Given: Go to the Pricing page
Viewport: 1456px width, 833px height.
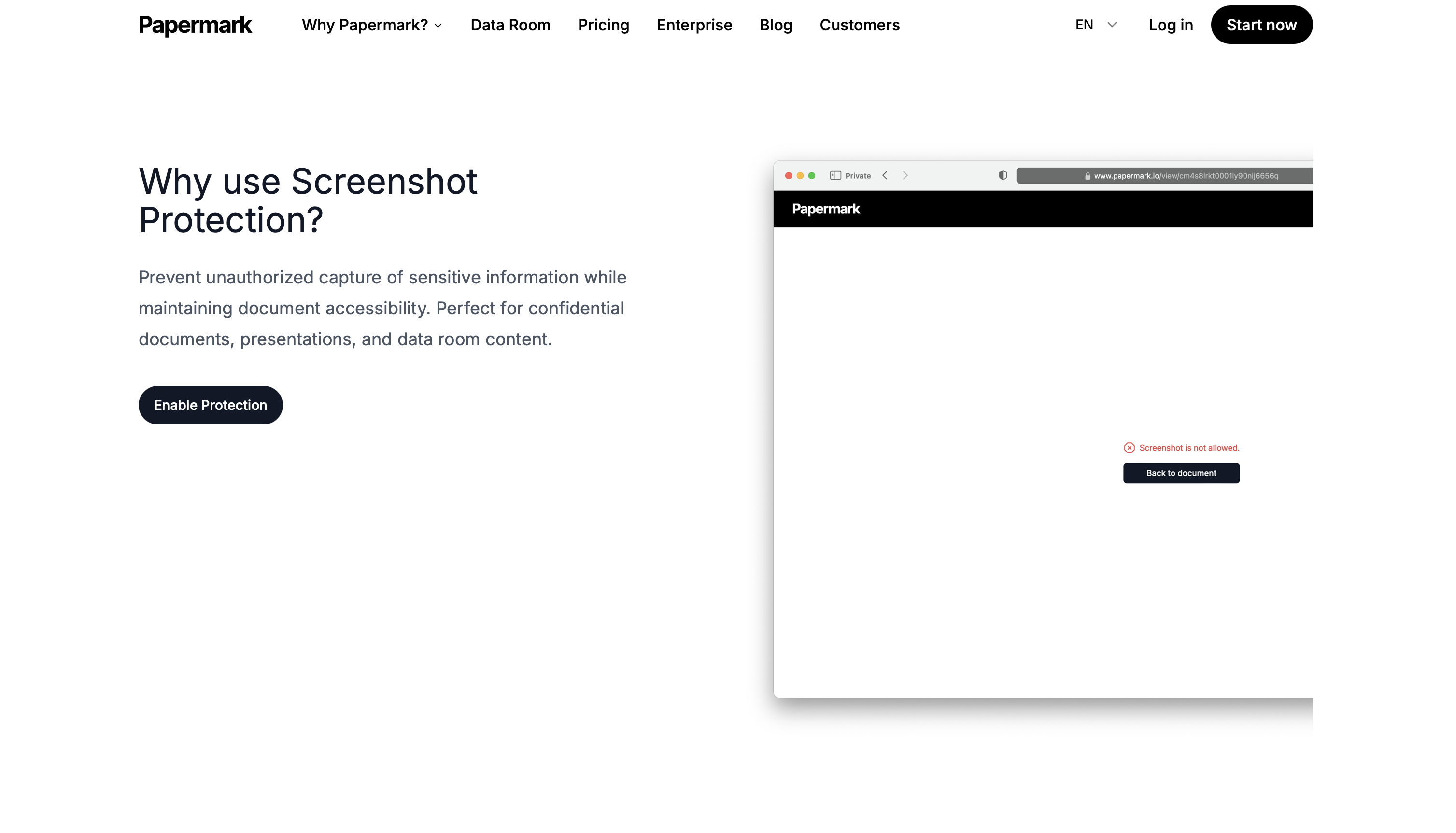Looking at the screenshot, I should pos(603,25).
